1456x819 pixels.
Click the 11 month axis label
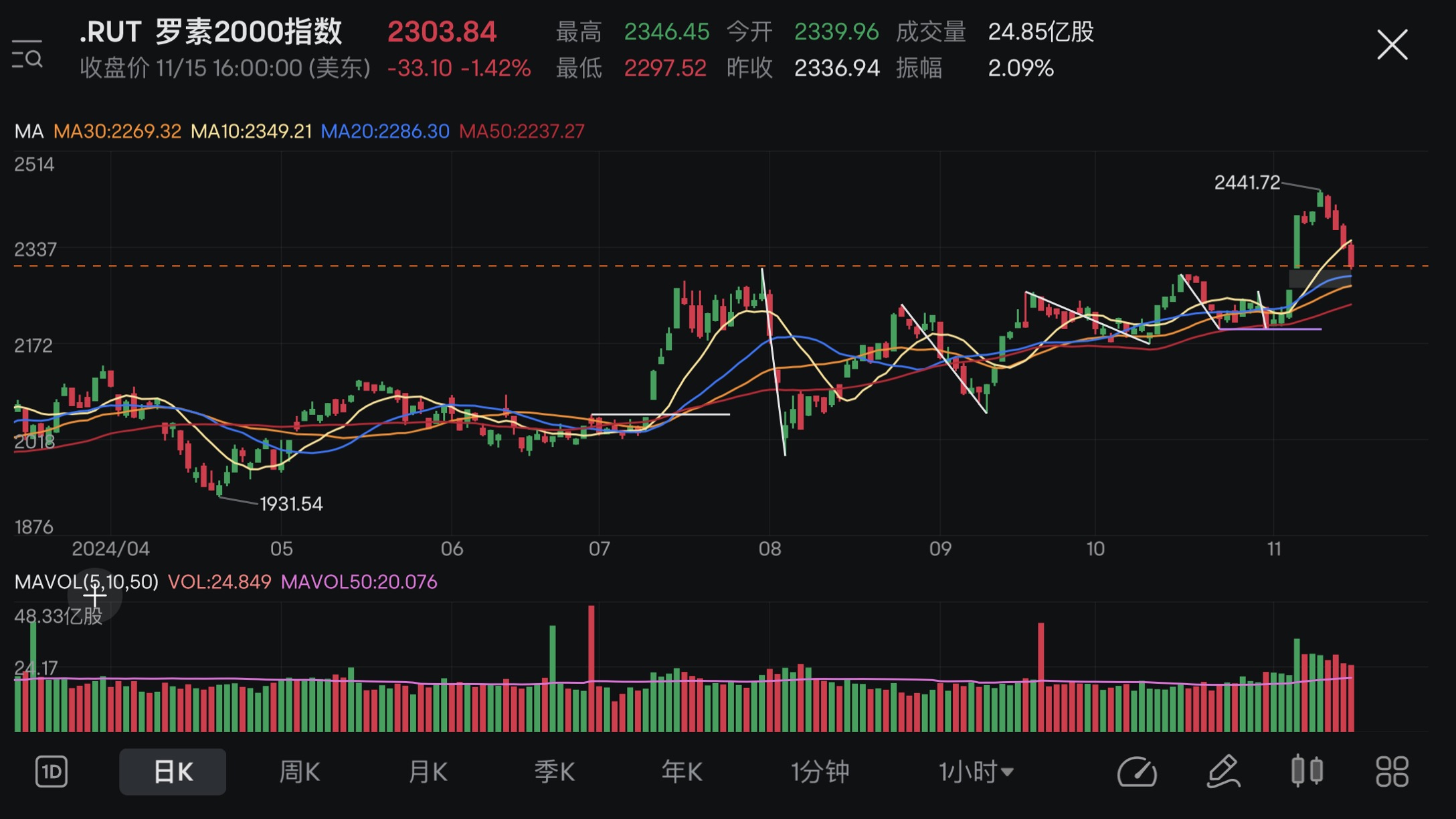click(1274, 549)
